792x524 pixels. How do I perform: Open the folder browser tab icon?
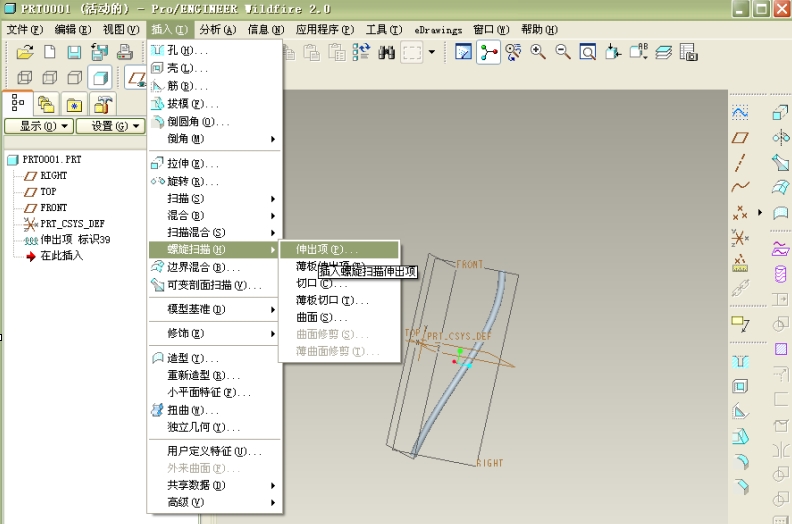tap(46, 105)
